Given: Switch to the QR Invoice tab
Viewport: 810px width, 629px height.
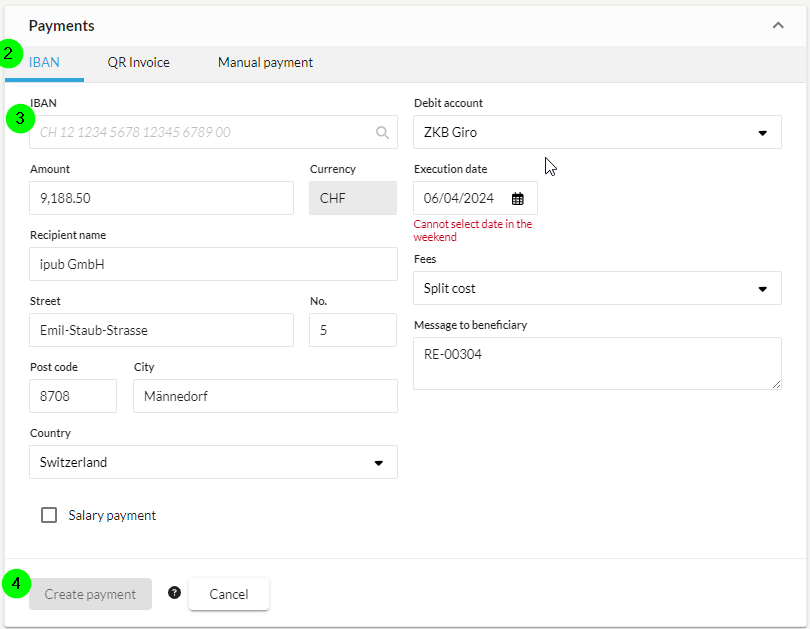Looking at the screenshot, I should (138, 62).
